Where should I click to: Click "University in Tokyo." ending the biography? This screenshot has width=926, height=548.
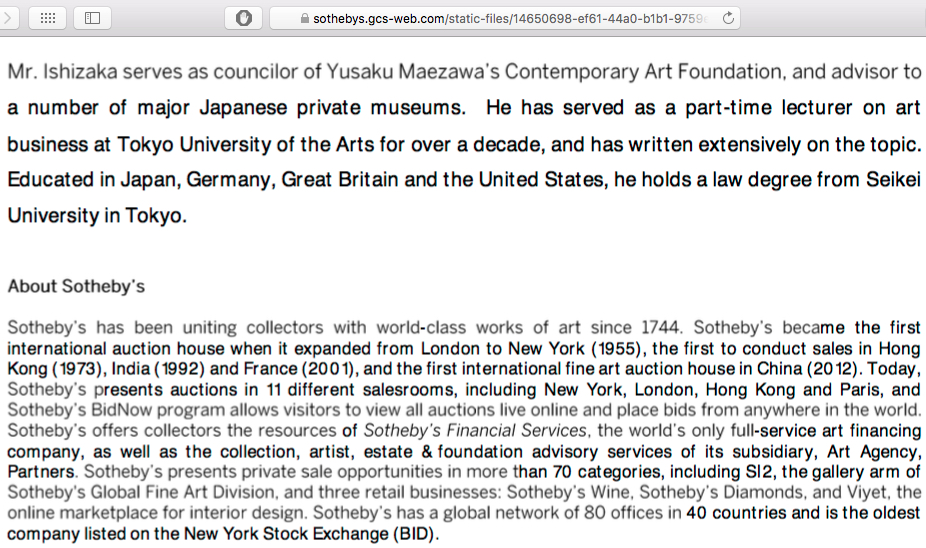pyautogui.click(x=97, y=216)
